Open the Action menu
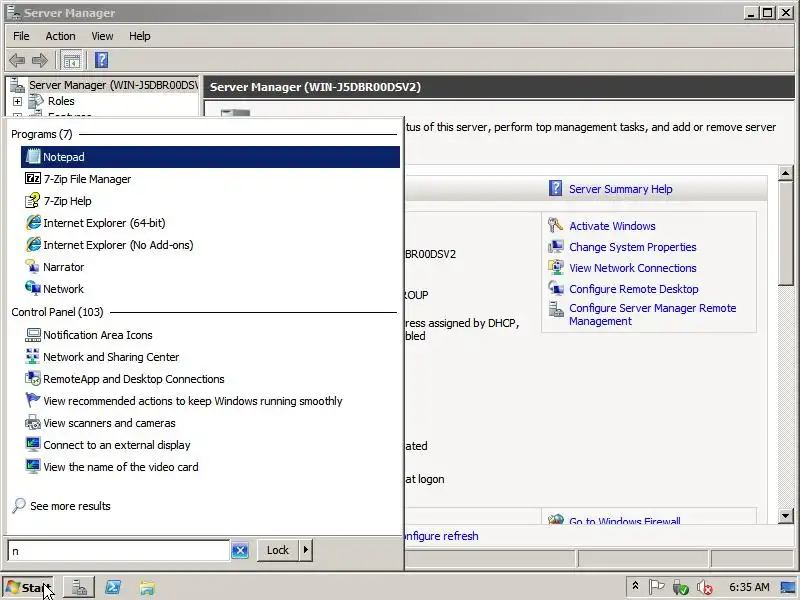The width and height of the screenshot is (800, 600). point(60,36)
